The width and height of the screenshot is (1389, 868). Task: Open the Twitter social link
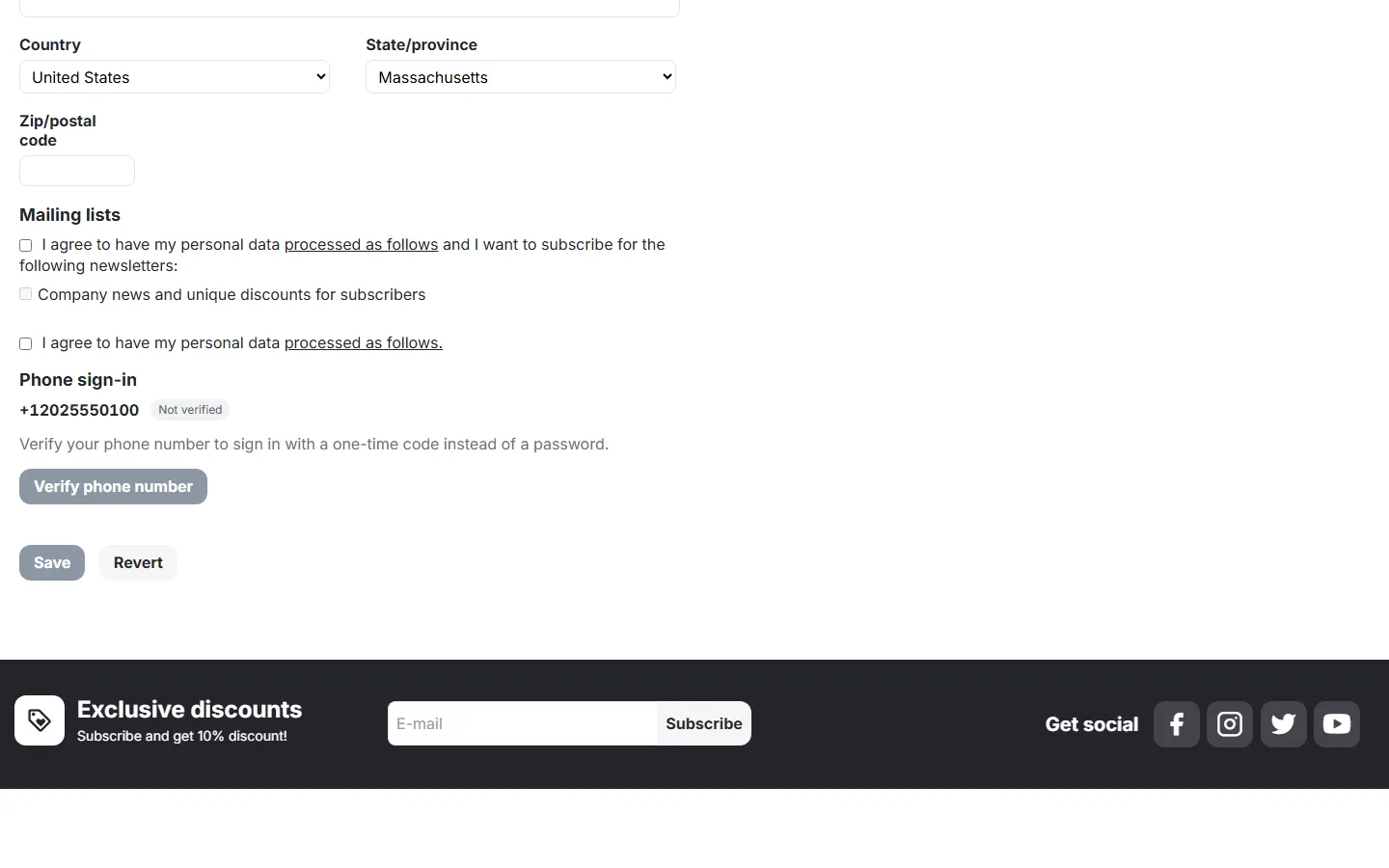pos(1284,724)
